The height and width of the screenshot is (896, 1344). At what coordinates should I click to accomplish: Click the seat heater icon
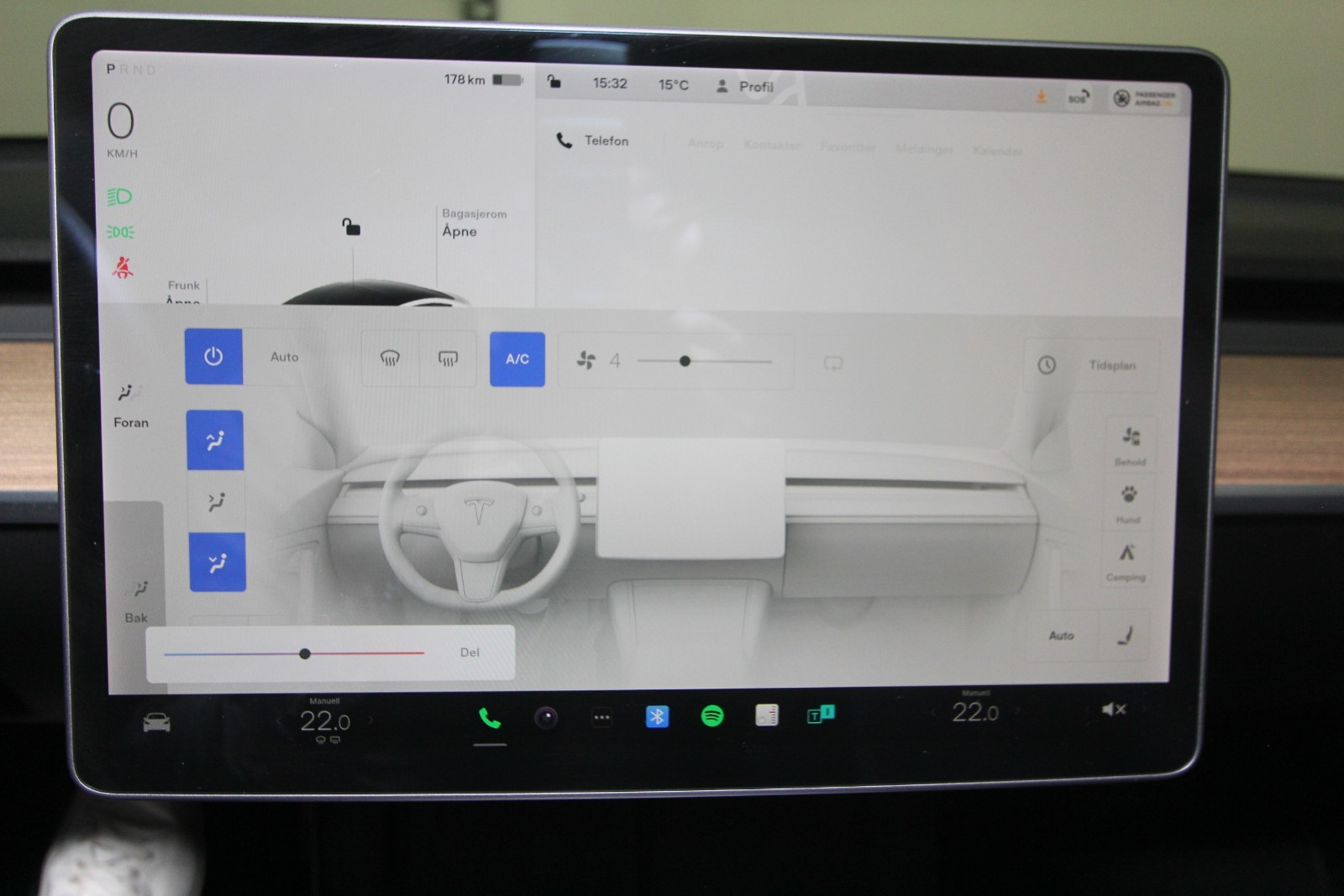coord(1124,636)
